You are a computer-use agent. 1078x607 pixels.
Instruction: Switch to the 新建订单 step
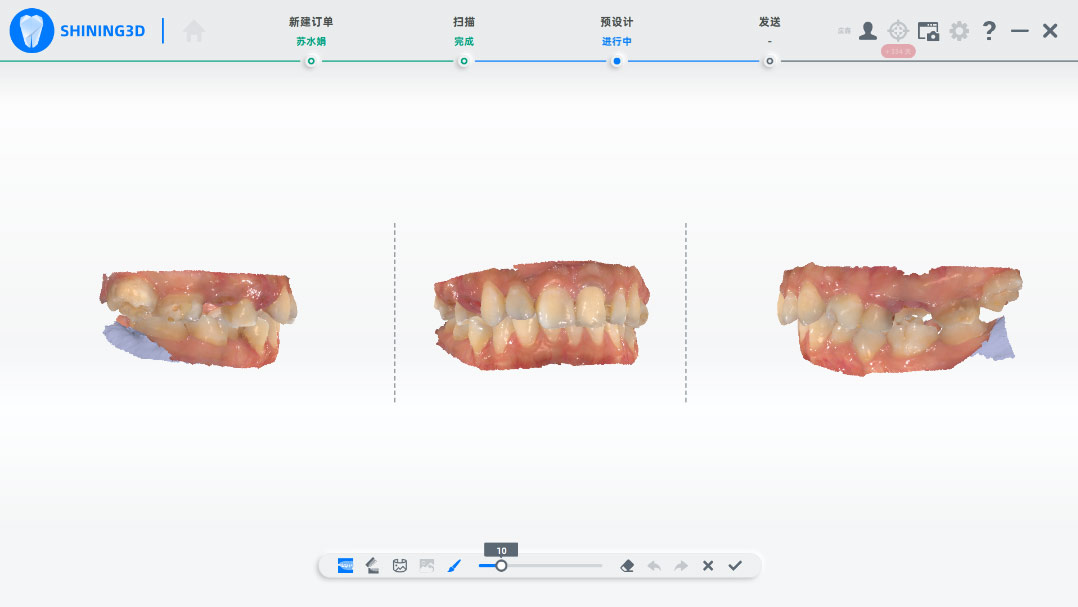pos(311,61)
